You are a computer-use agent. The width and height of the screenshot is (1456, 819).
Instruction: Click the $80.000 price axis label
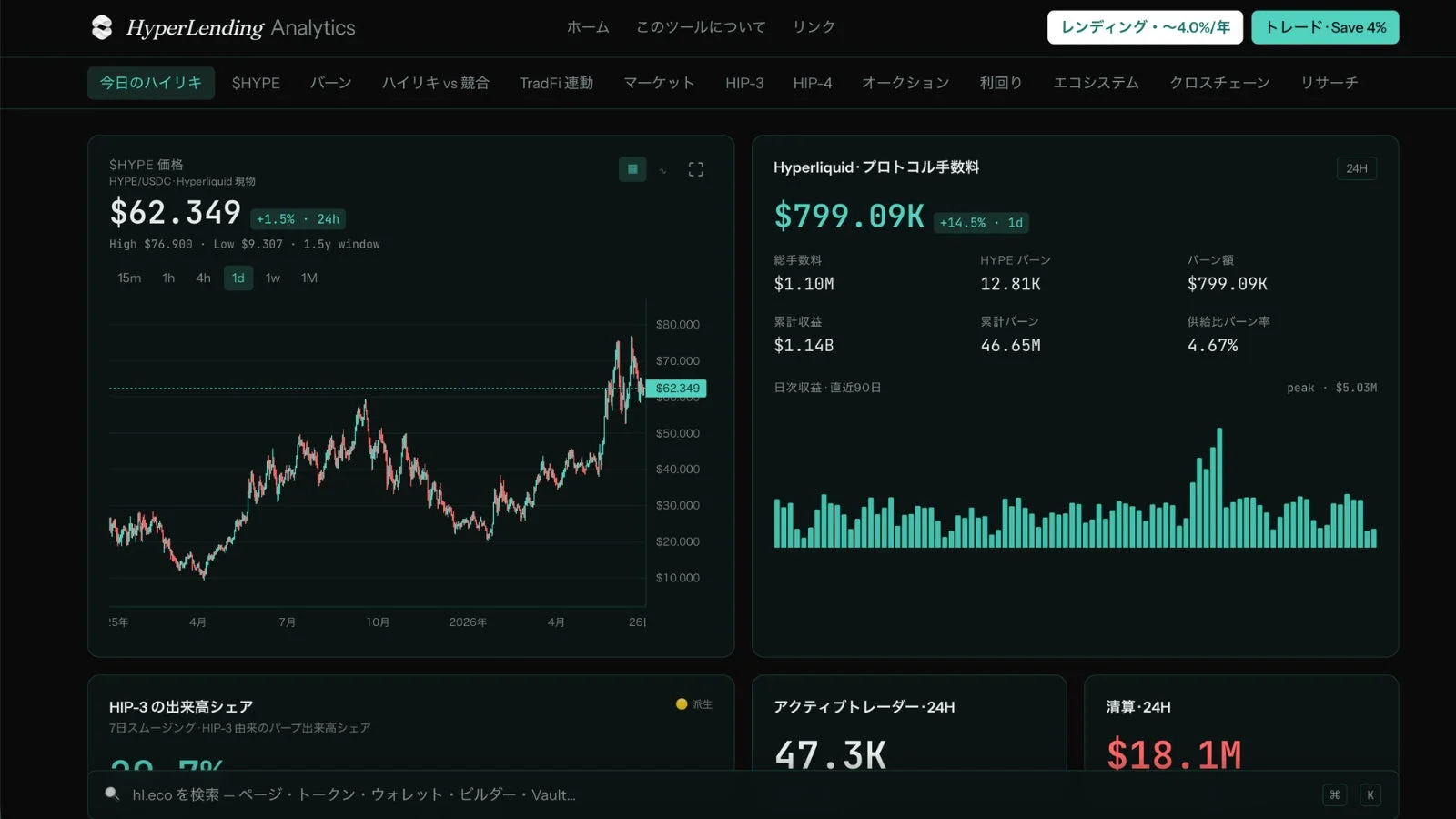coord(678,325)
